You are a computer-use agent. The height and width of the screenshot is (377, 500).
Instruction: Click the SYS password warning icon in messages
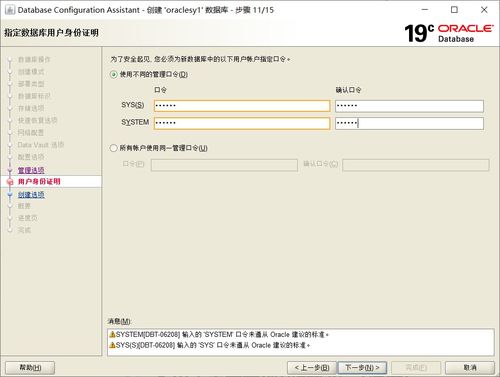pyautogui.click(x=112, y=345)
